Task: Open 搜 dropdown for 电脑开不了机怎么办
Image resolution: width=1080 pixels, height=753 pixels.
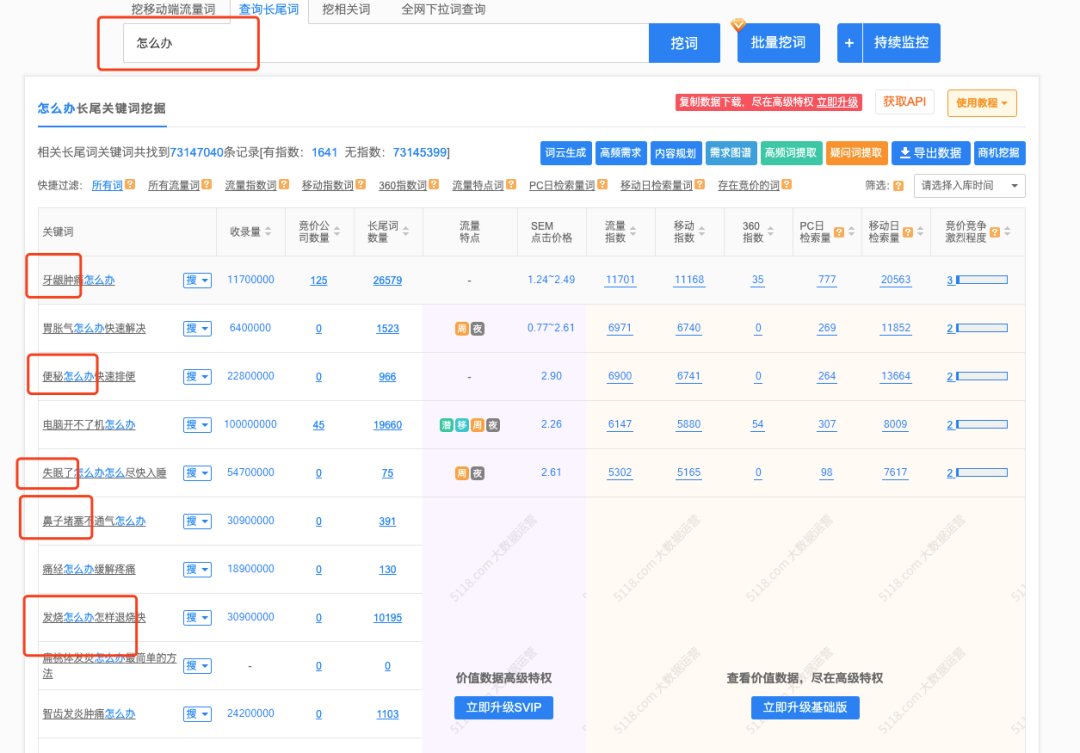Action: coord(197,425)
